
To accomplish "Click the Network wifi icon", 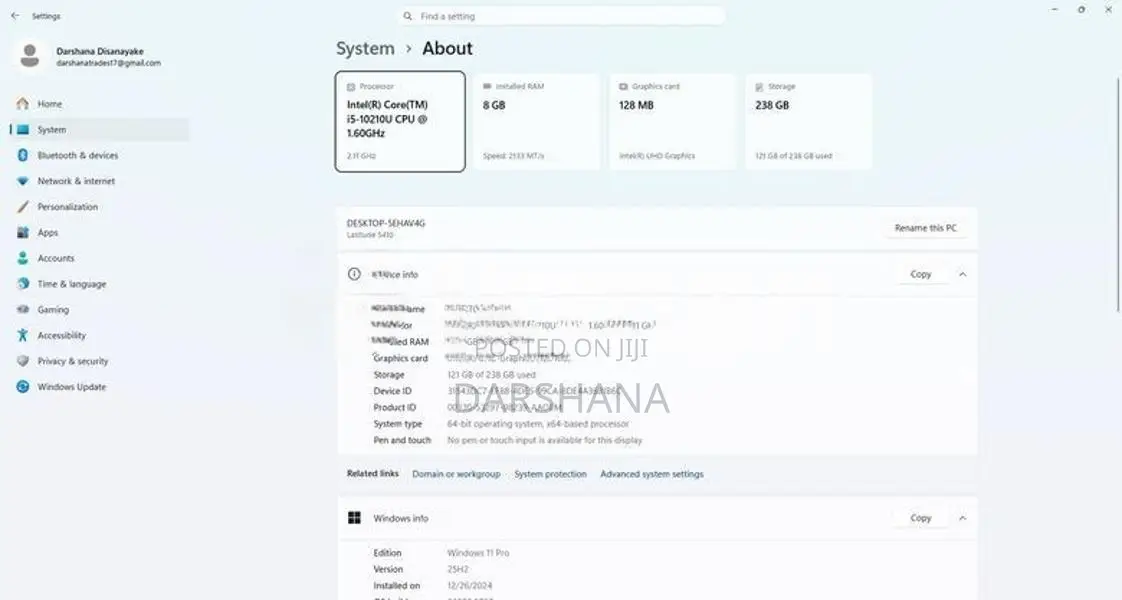I will pyautogui.click(x=23, y=181).
